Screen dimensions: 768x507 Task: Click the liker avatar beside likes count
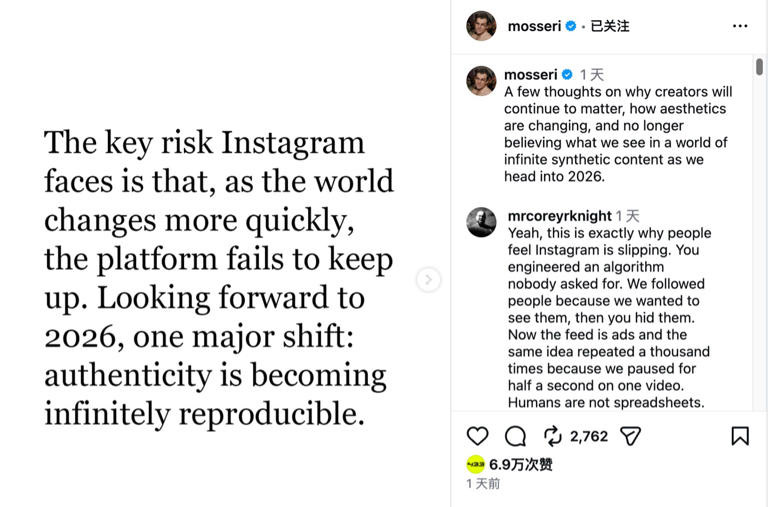pyautogui.click(x=476, y=464)
